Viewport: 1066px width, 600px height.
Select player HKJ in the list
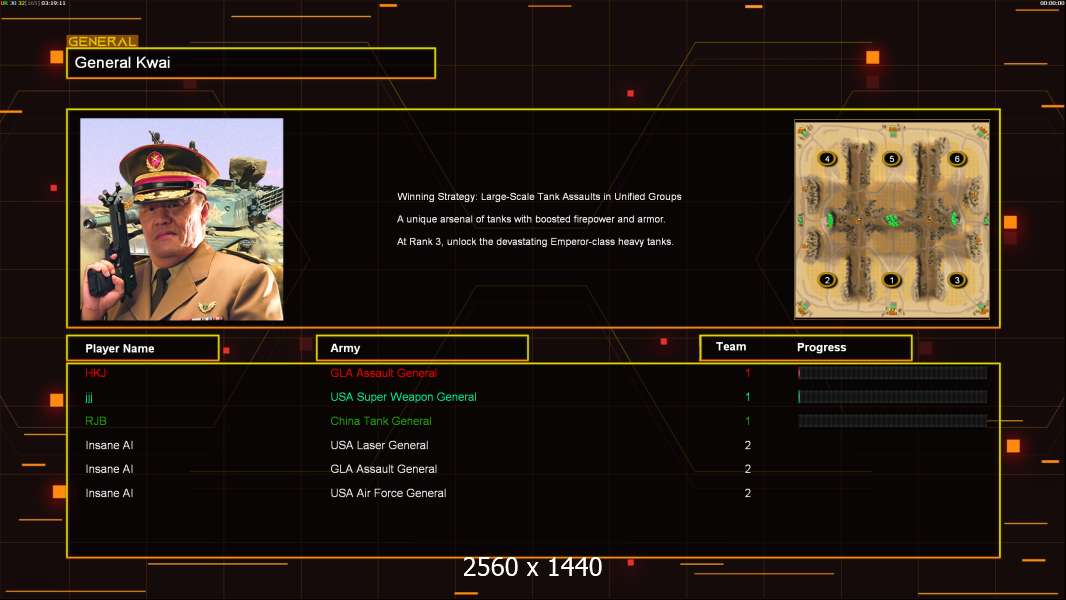(96, 373)
